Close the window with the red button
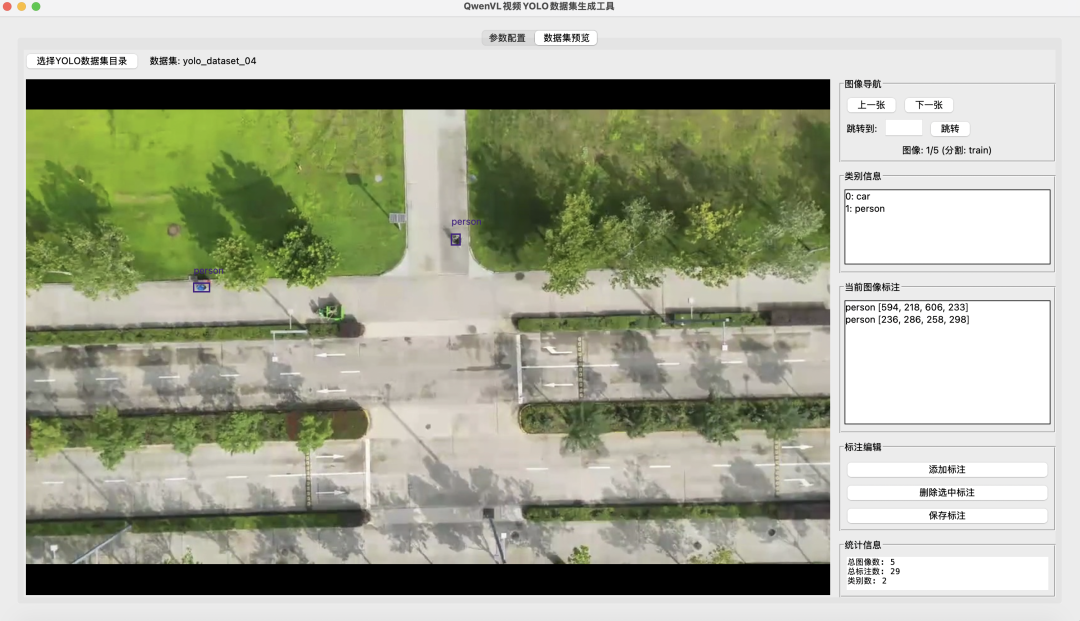Screen dimensions: 1080x621 point(8,6)
